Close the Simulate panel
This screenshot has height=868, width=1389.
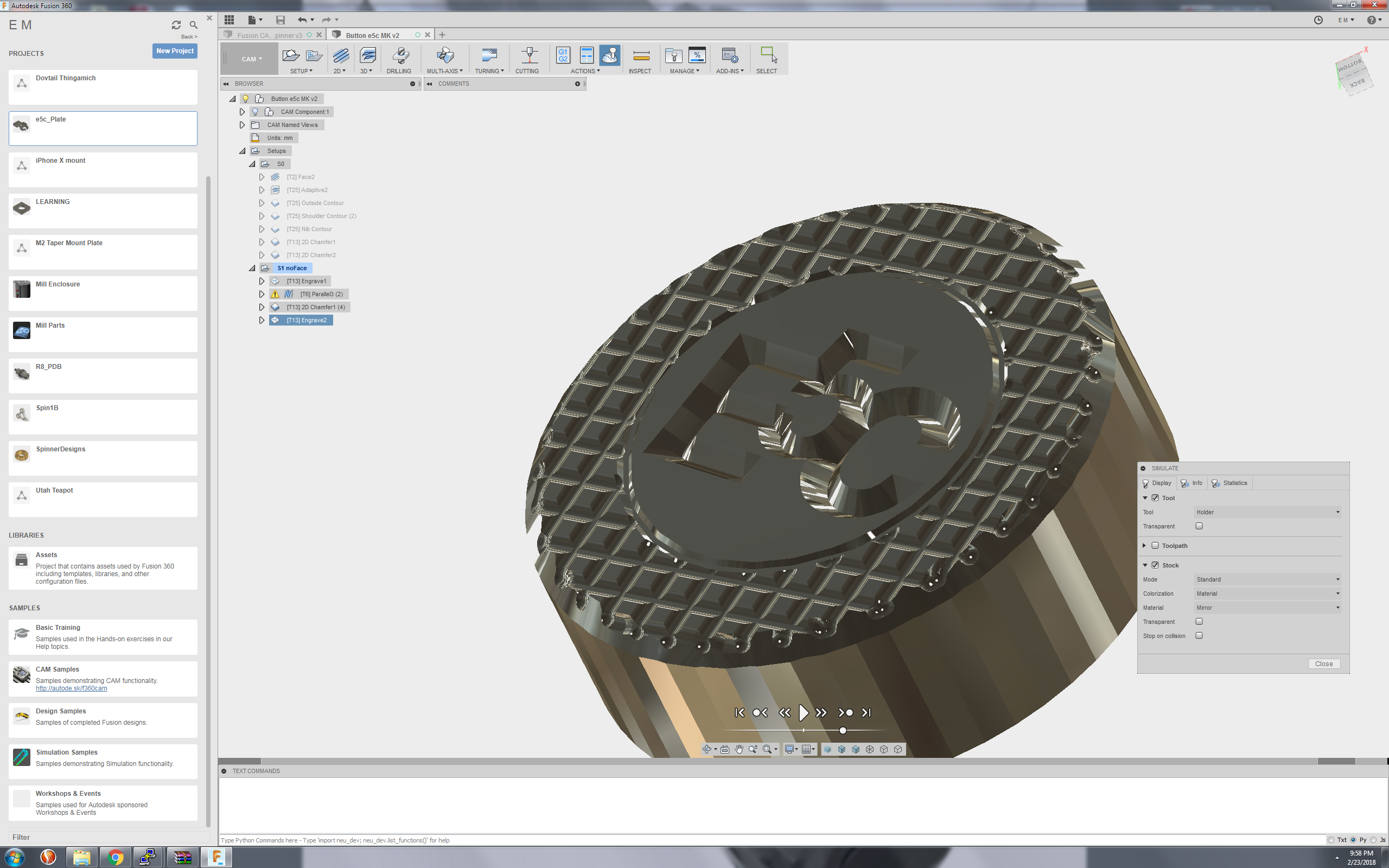pyautogui.click(x=1323, y=663)
